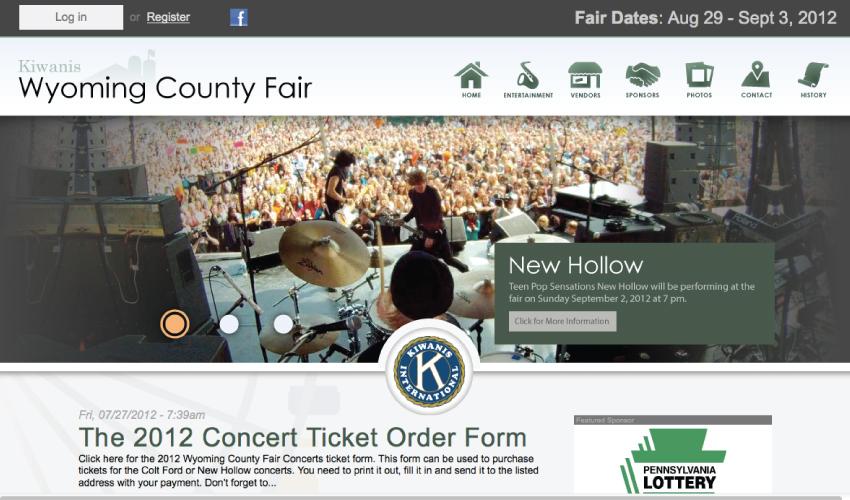Open the Entertainment saxophone icon
Screen dimensions: 850x500
coord(528,80)
